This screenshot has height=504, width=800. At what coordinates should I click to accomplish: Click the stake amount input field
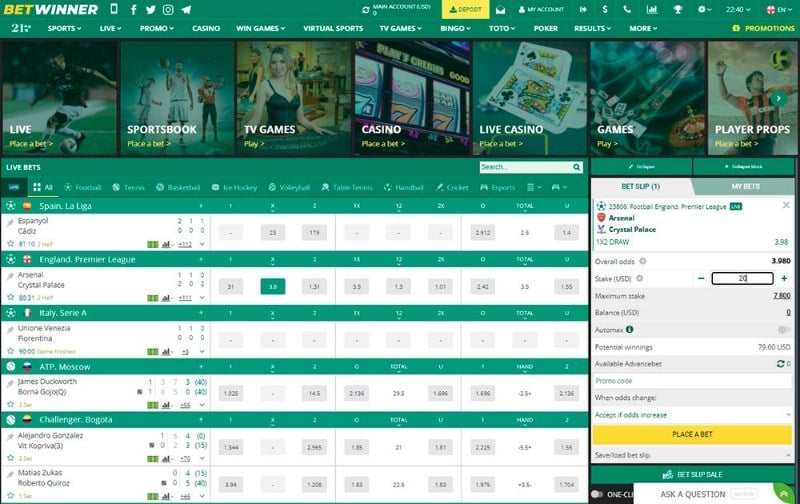[742, 278]
